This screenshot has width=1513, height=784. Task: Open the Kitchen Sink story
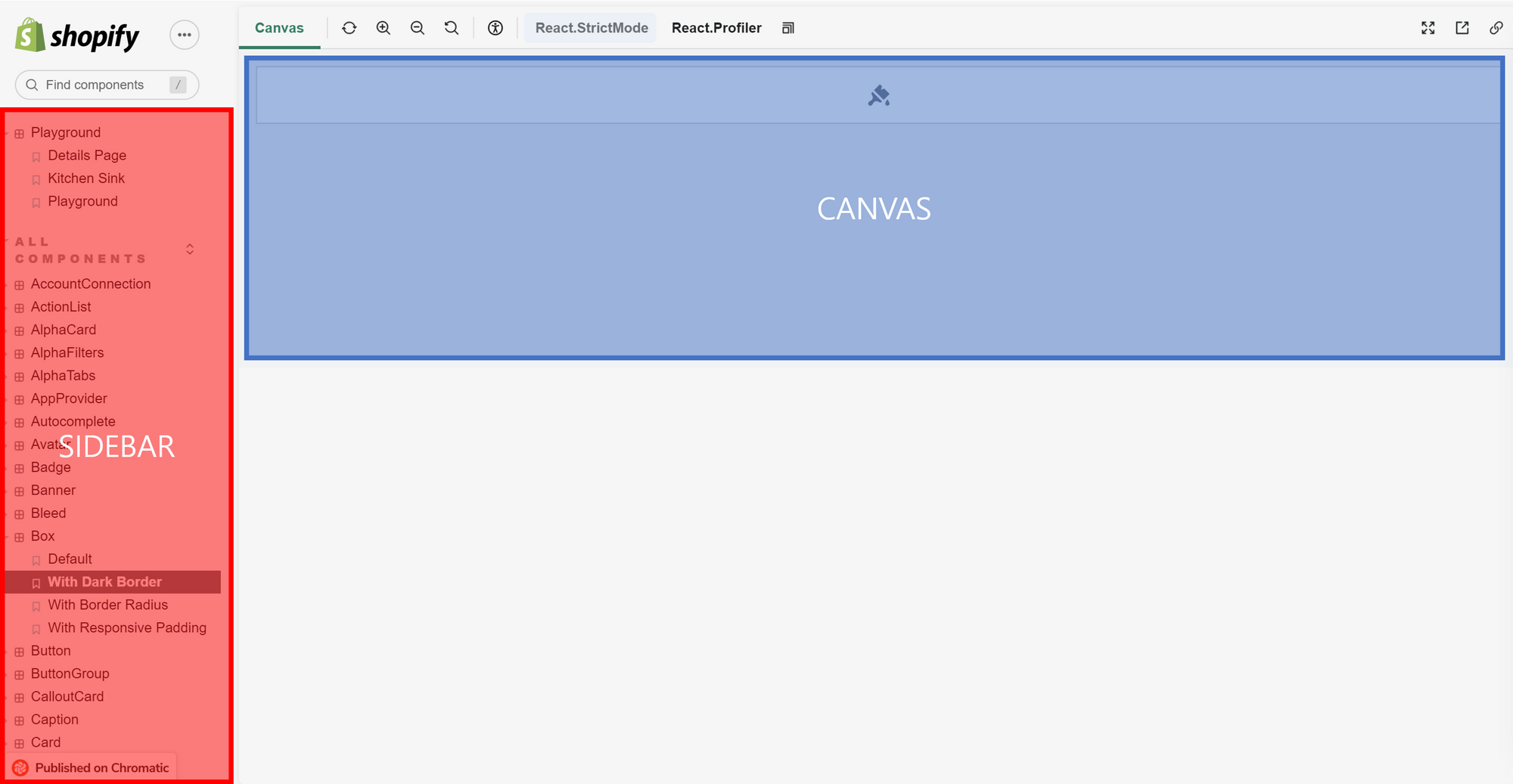(86, 178)
